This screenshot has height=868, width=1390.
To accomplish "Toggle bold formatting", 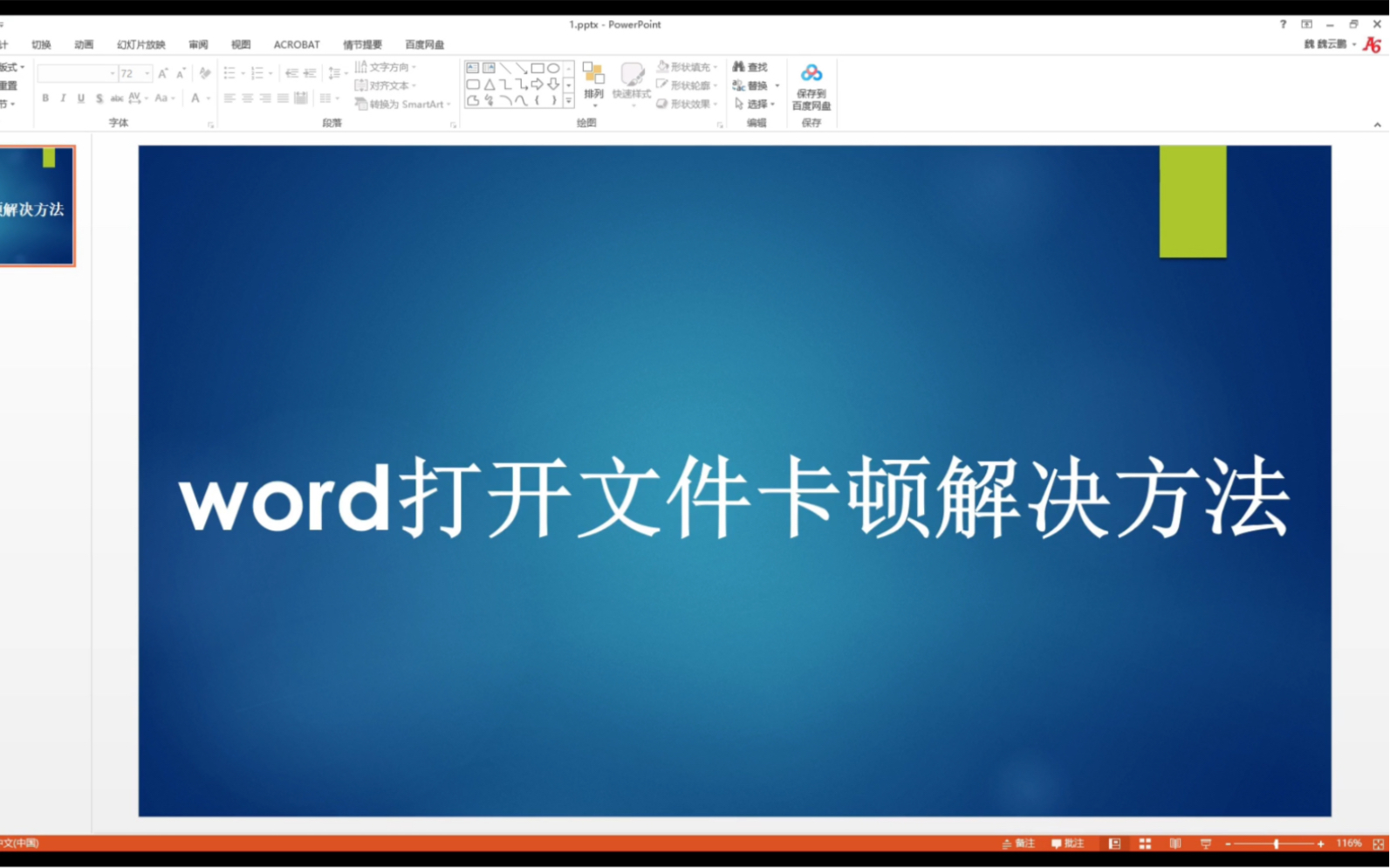I will point(45,99).
